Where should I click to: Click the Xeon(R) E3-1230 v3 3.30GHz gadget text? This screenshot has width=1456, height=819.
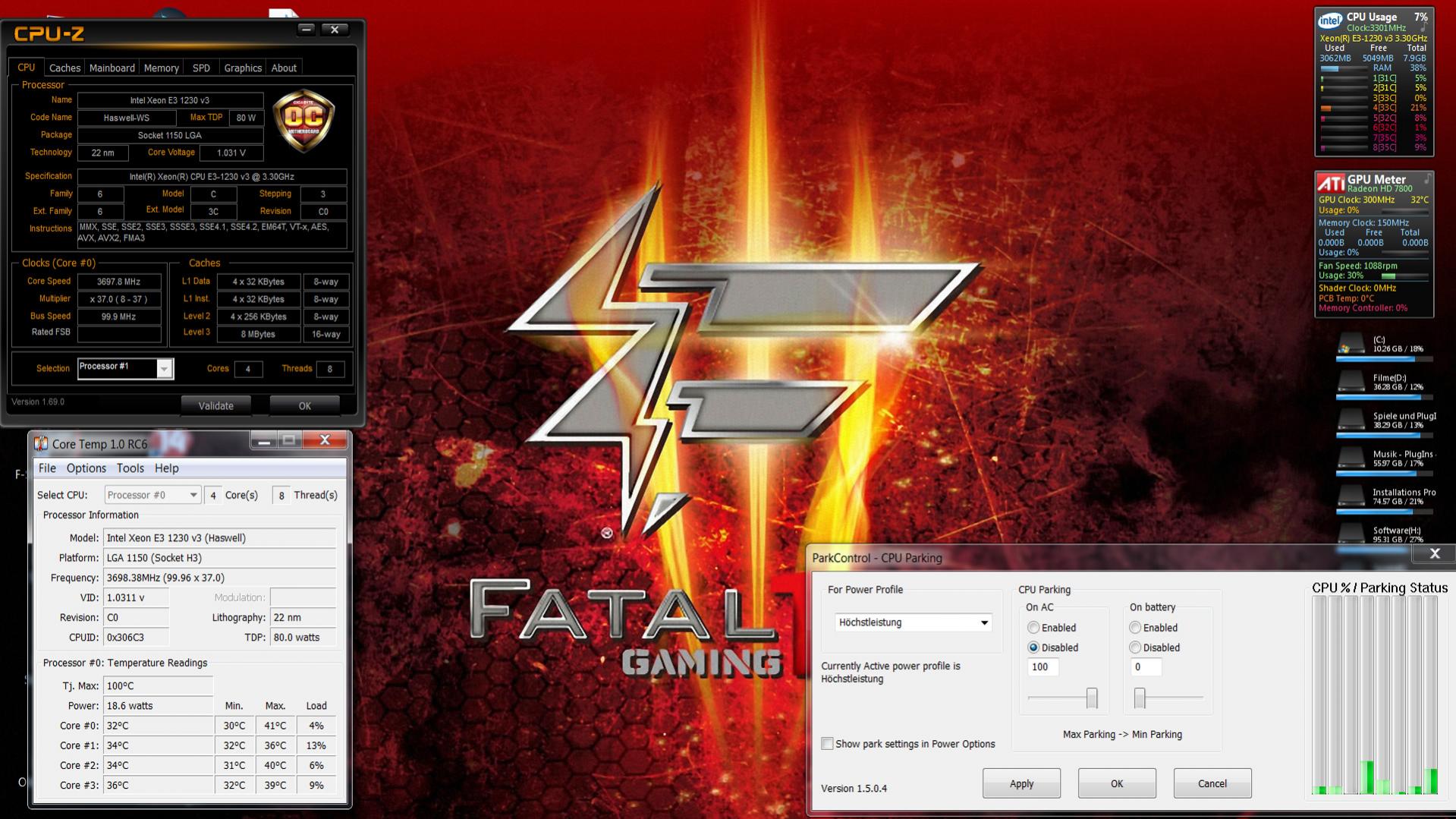pos(1373,38)
